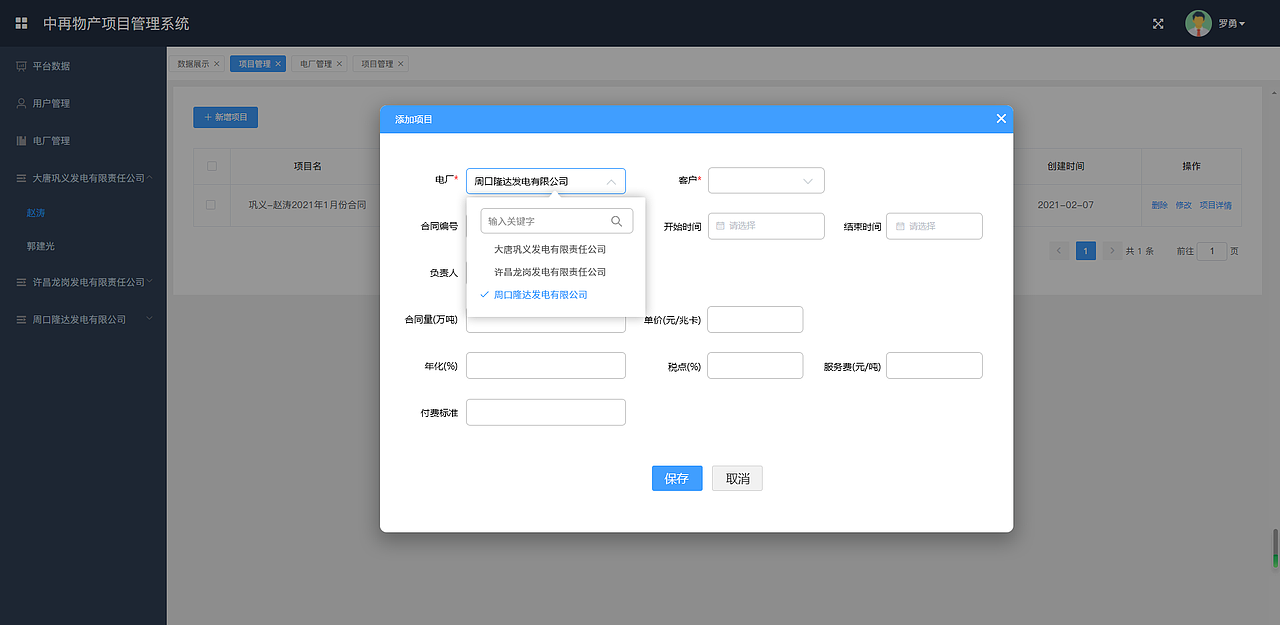Select page 1 in pagination
Screen dimensions: 1280x625
coord(1085,251)
